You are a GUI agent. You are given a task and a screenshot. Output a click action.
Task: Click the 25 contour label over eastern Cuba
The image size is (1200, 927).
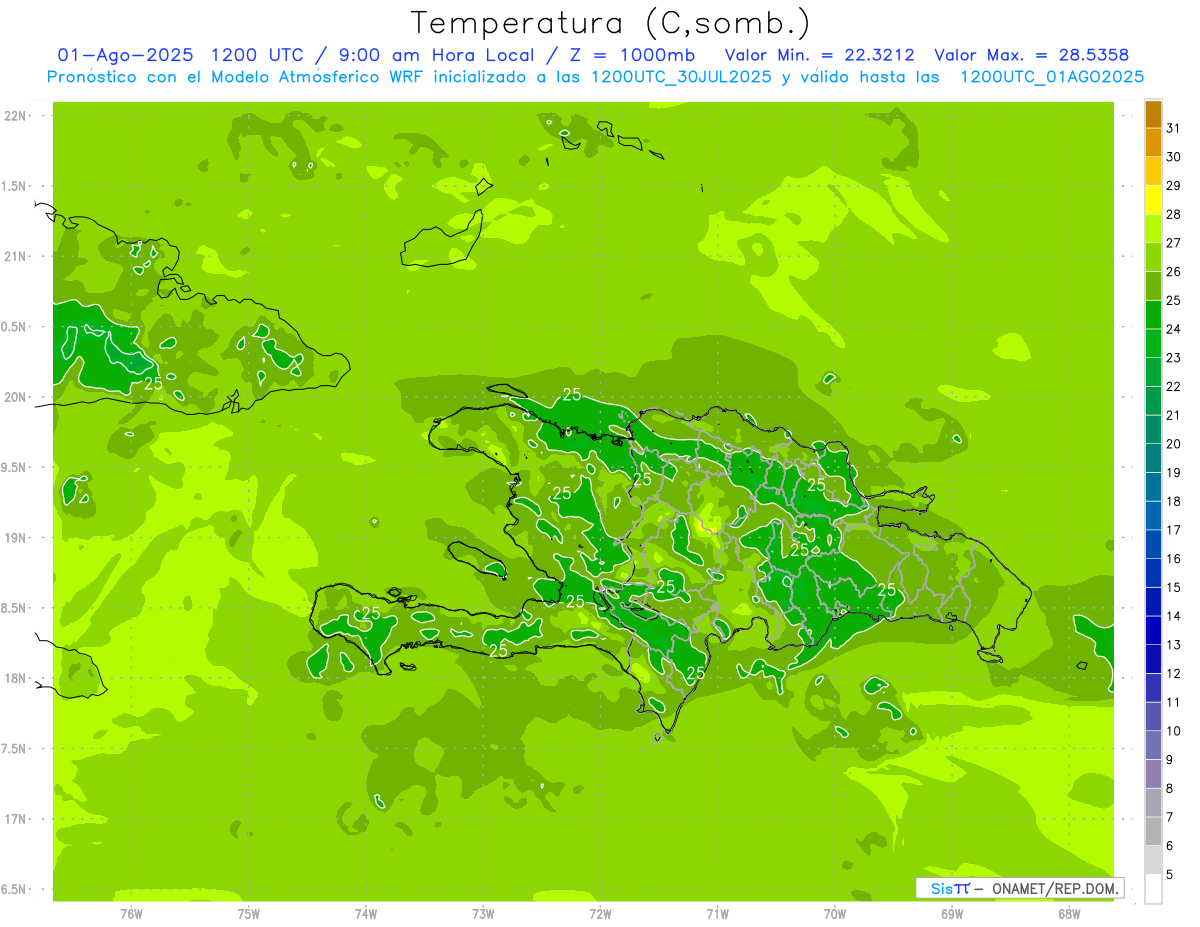(x=153, y=383)
